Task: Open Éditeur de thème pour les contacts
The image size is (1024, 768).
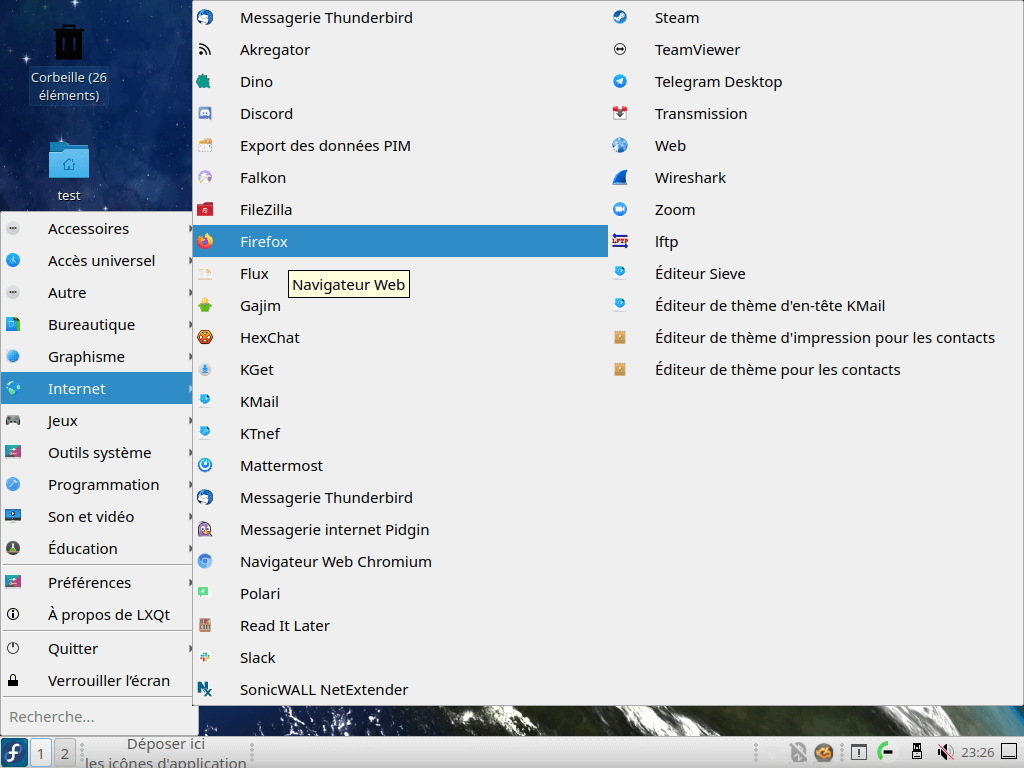Action: 815,370
